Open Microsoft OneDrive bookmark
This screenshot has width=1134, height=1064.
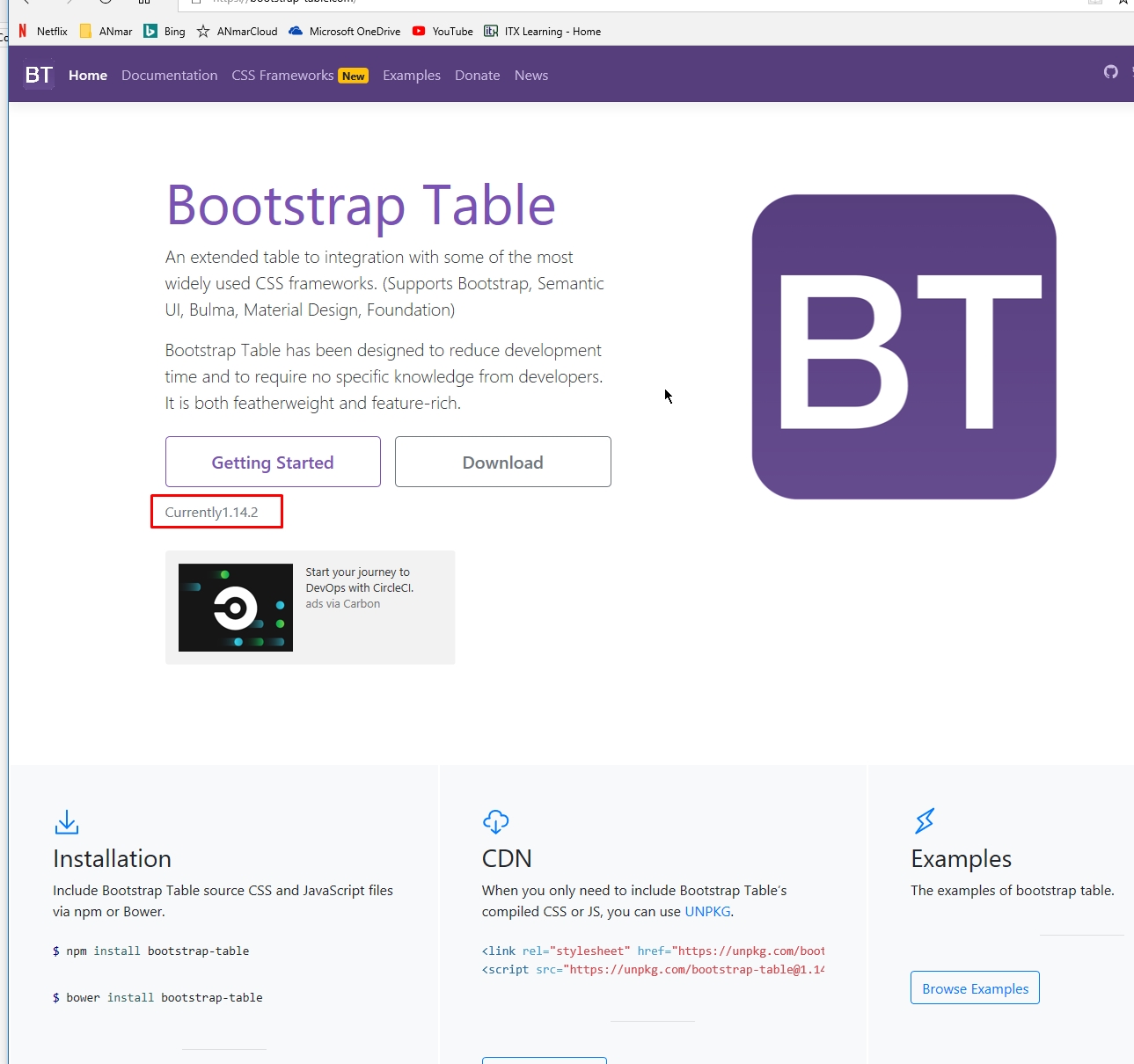coord(344,32)
